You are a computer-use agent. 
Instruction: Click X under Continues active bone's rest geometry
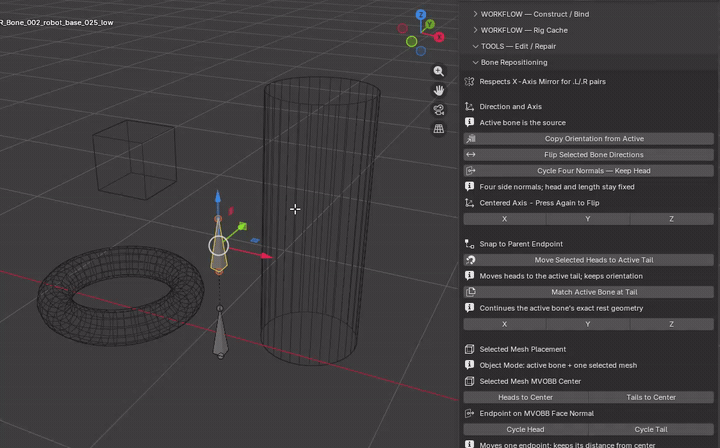click(505, 324)
